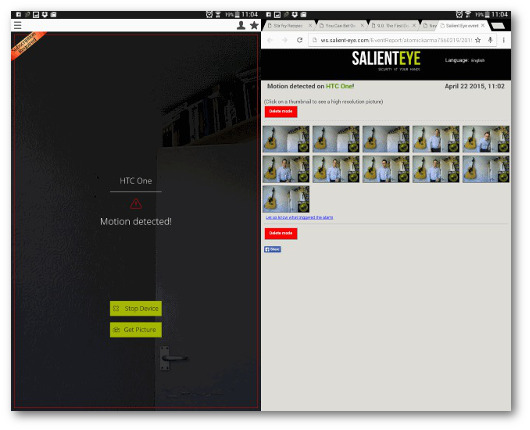The width and height of the screenshot is (530, 430).
Task: Click the top red Delete mode button
Action: pyautogui.click(x=281, y=112)
